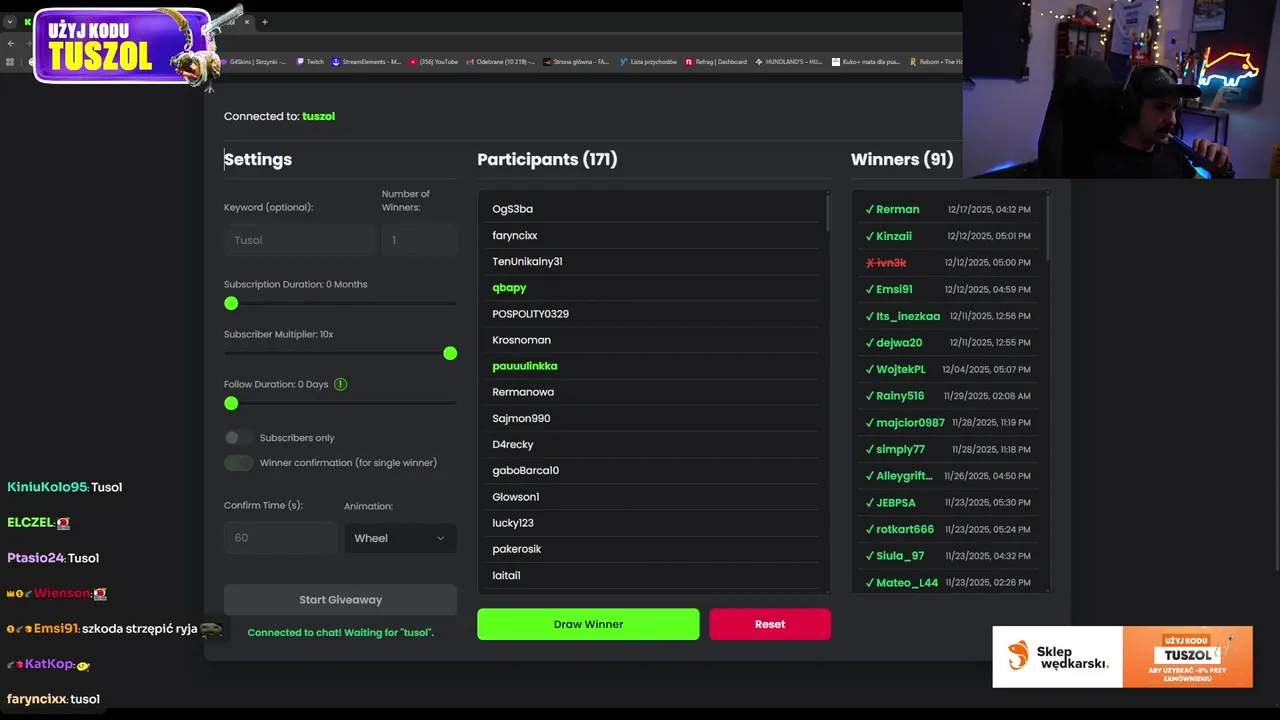
Task: Click winner rotkart666 entry
Action: click(948, 529)
